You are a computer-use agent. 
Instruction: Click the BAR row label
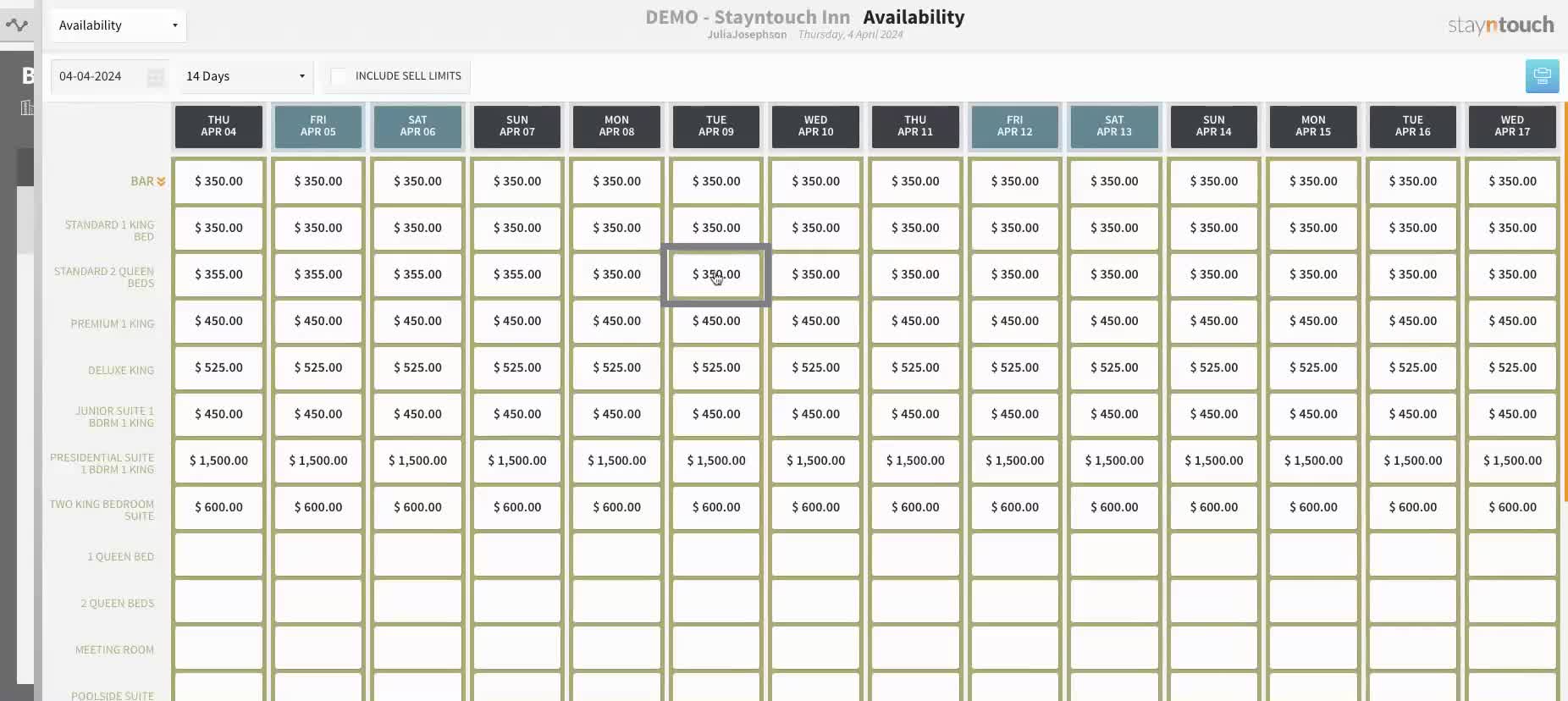pyautogui.click(x=142, y=181)
